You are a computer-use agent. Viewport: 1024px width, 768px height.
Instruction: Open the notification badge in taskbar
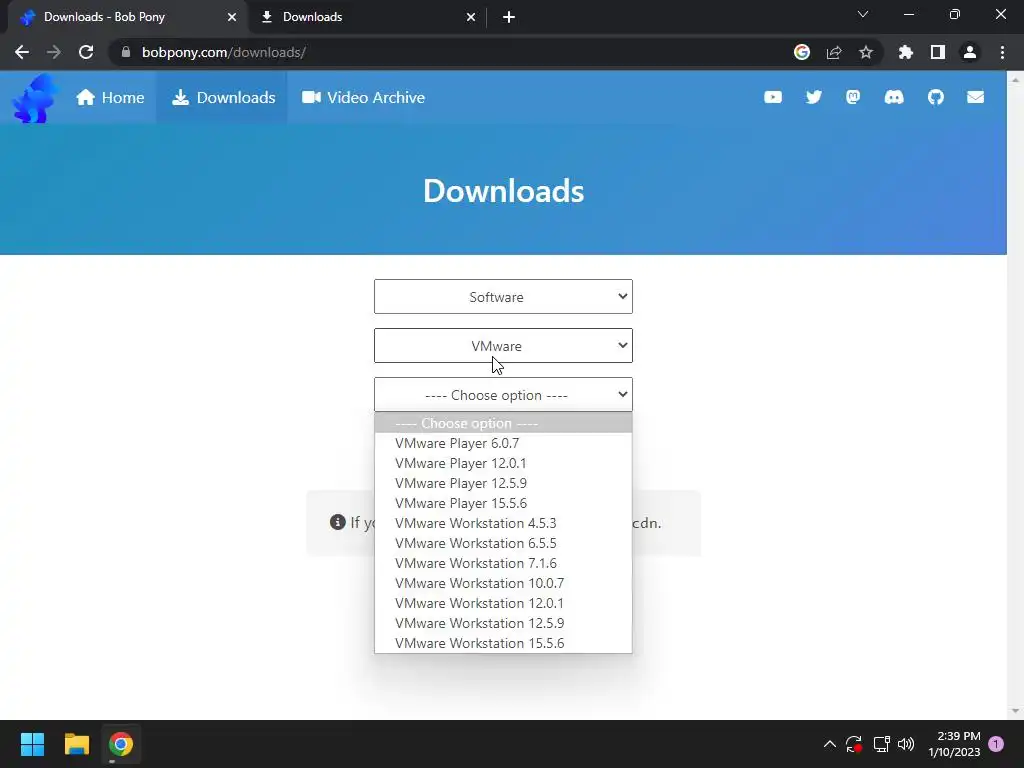pyautogui.click(x=996, y=744)
